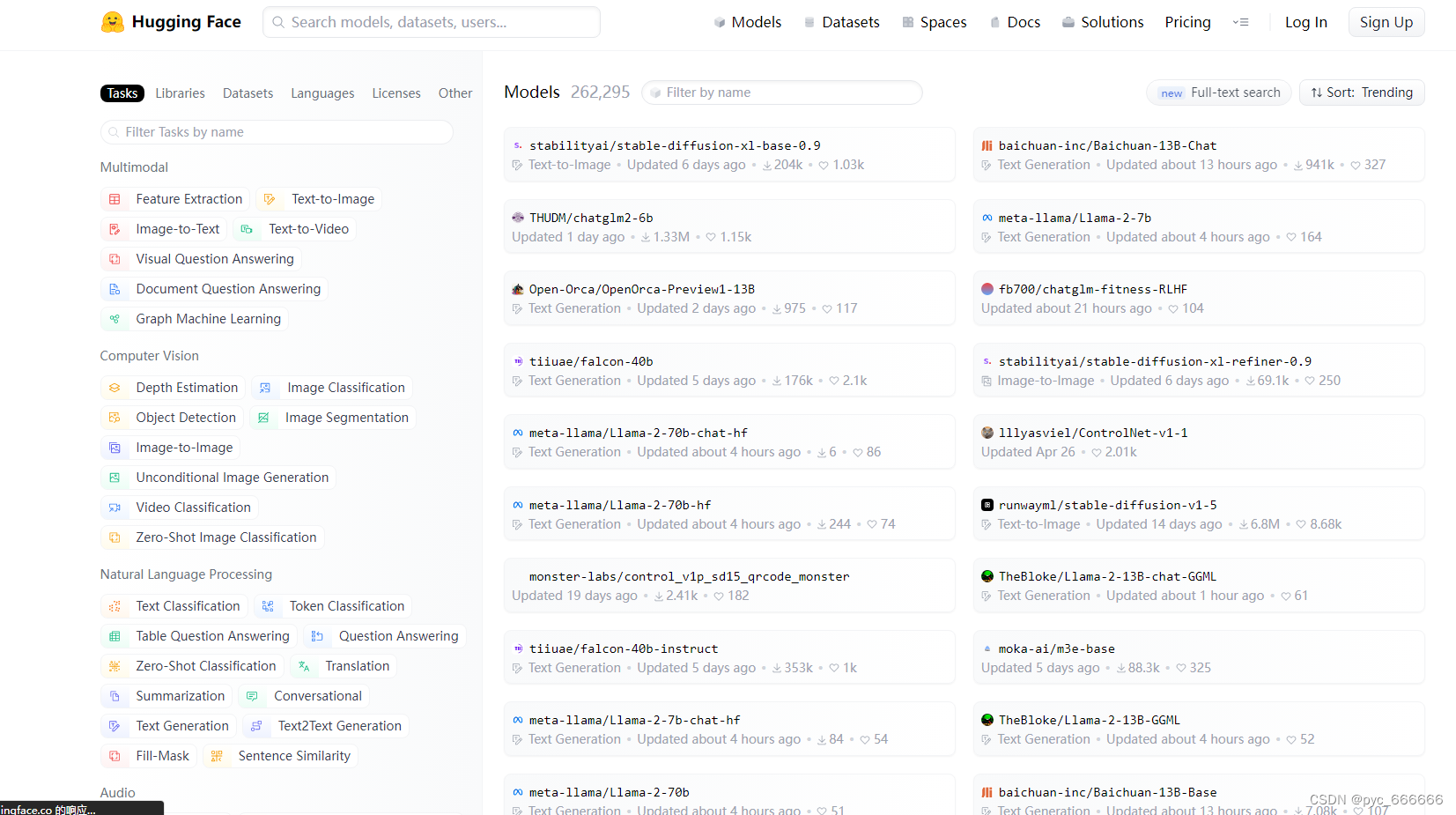Click the Document Question Answering icon
This screenshot has width=1456, height=815.
click(x=115, y=289)
